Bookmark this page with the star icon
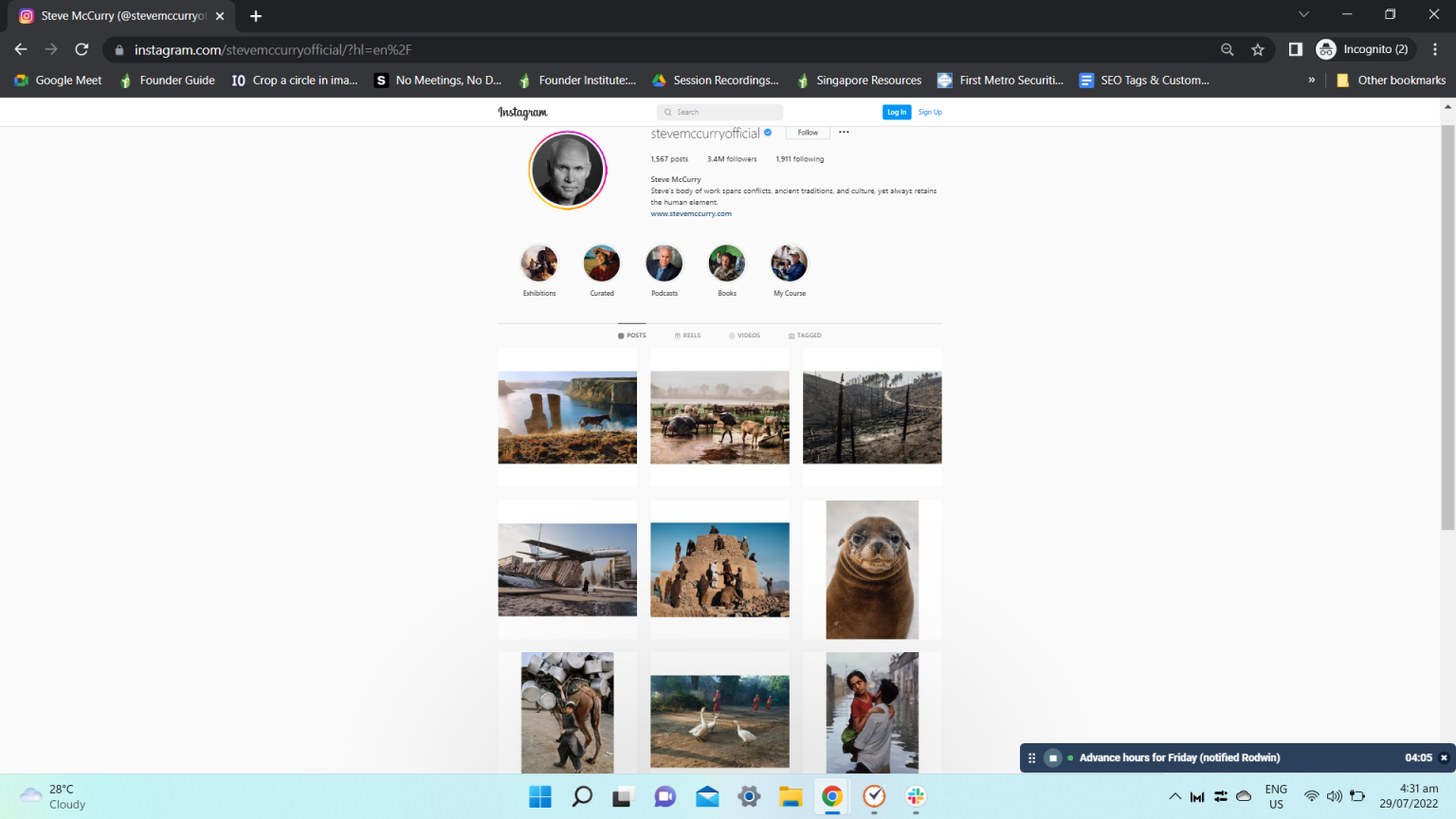This screenshot has height=819, width=1456. click(1257, 49)
